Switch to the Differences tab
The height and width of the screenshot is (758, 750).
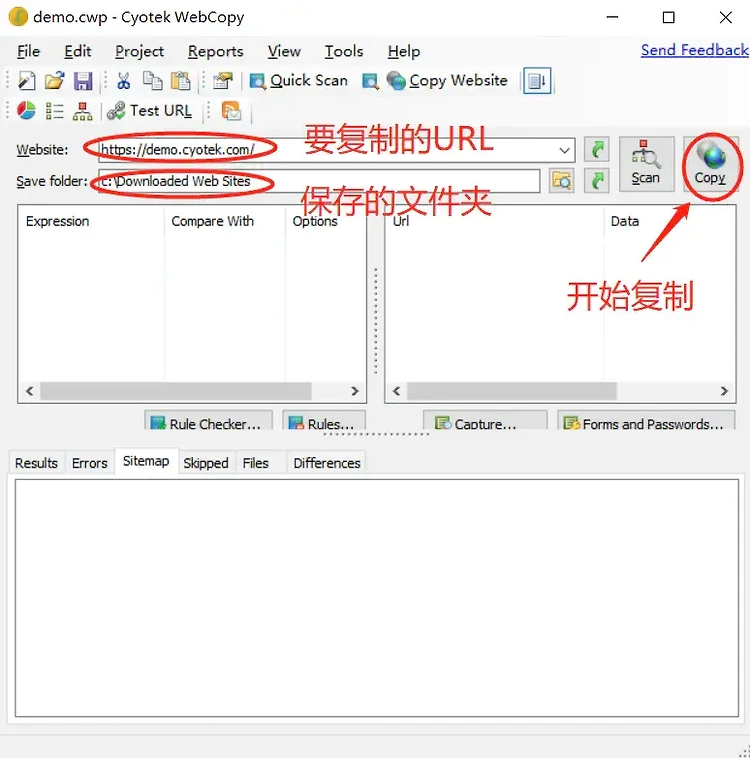click(x=327, y=463)
